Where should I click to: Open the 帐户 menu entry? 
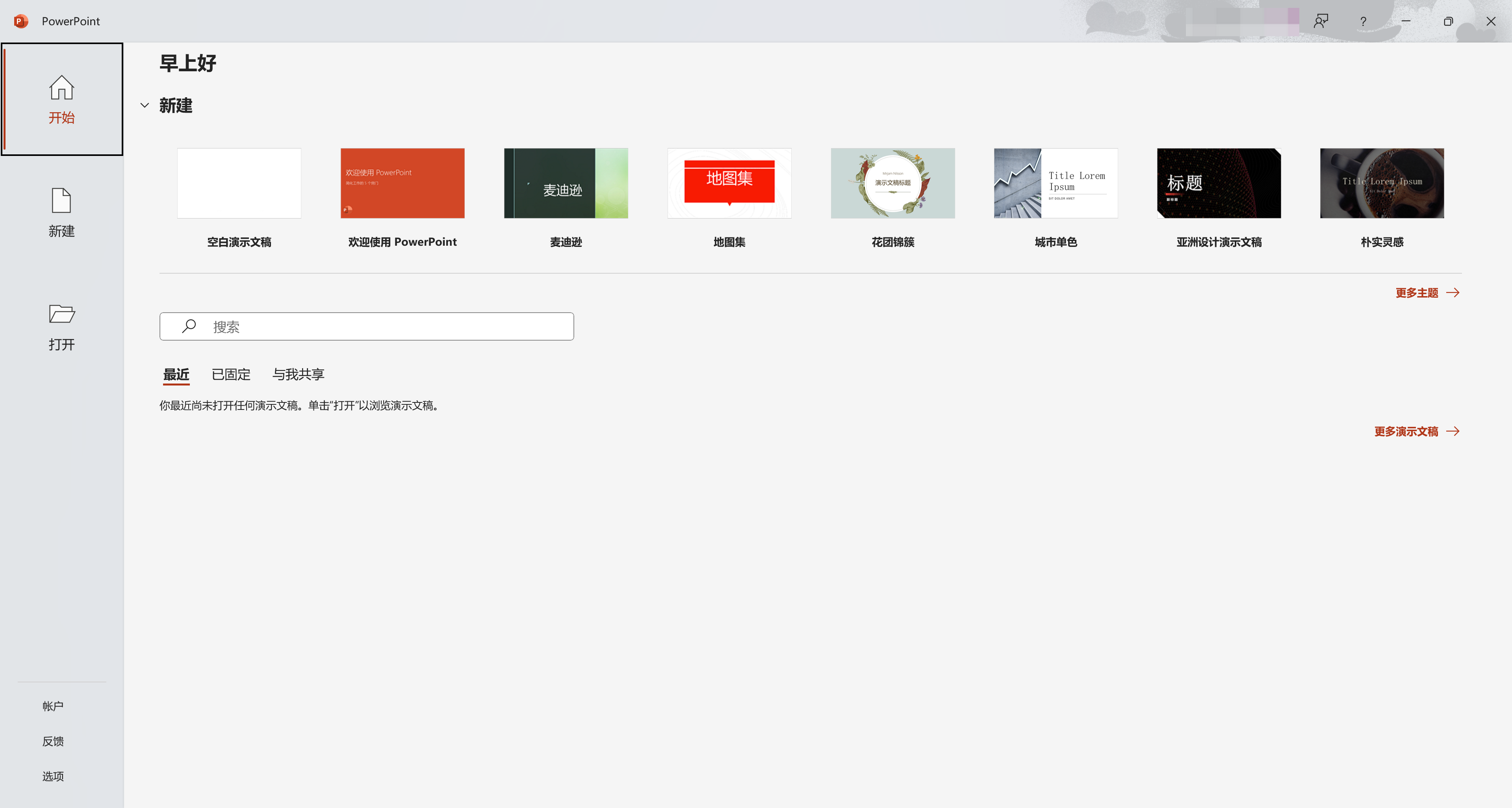click(53, 706)
